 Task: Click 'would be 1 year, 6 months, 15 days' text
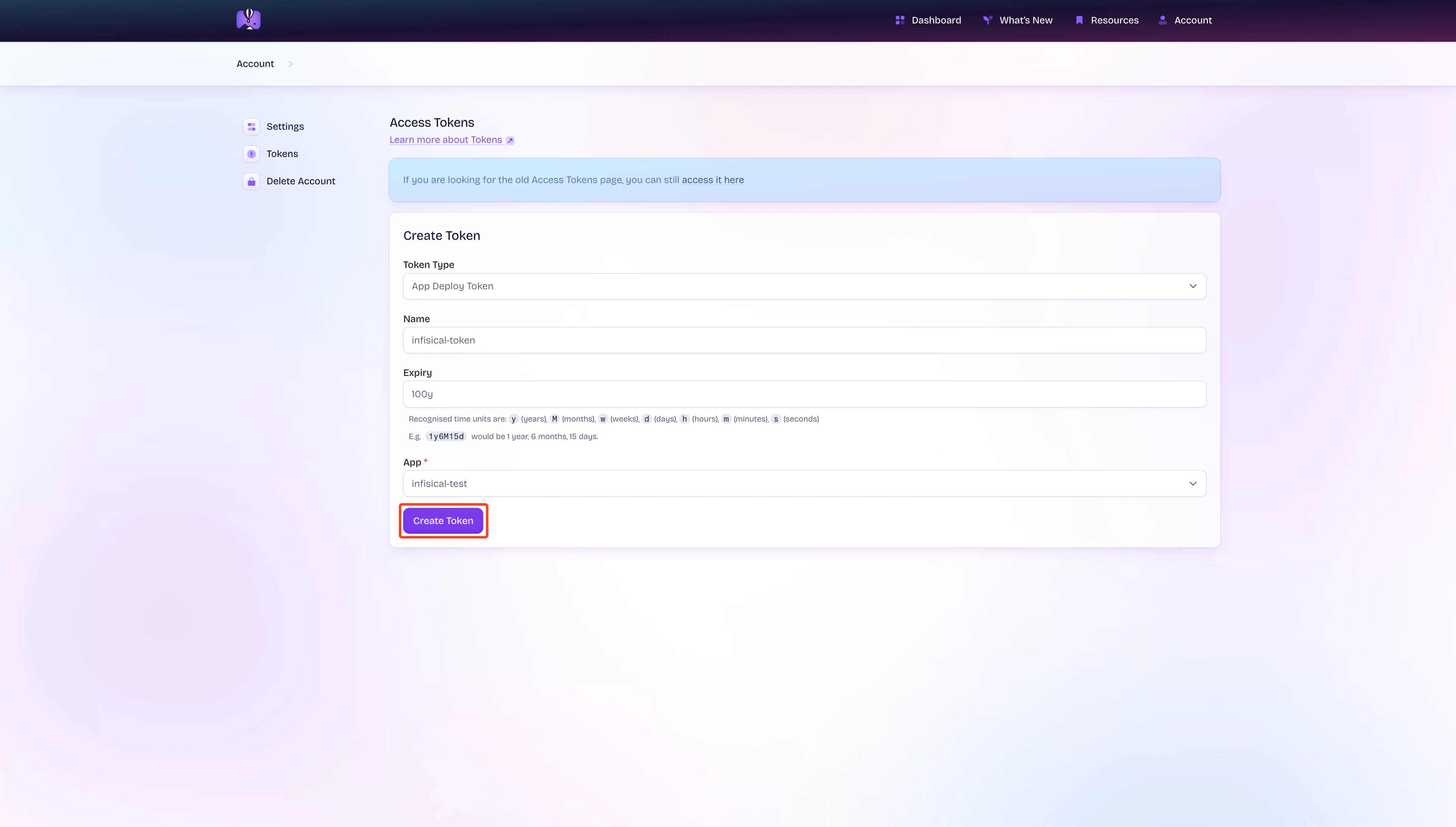tap(535, 436)
